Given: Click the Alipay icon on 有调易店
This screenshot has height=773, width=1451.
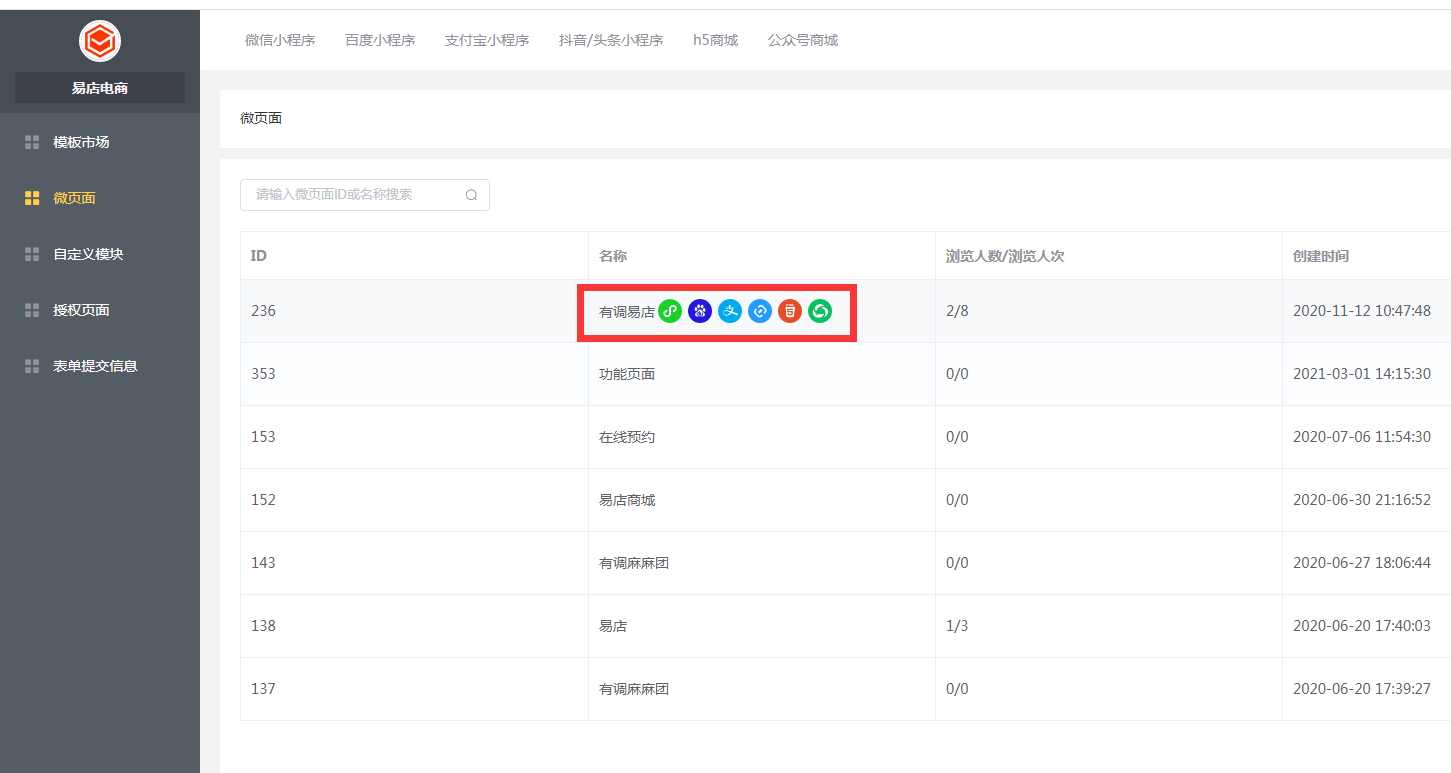Looking at the screenshot, I should click(730, 312).
